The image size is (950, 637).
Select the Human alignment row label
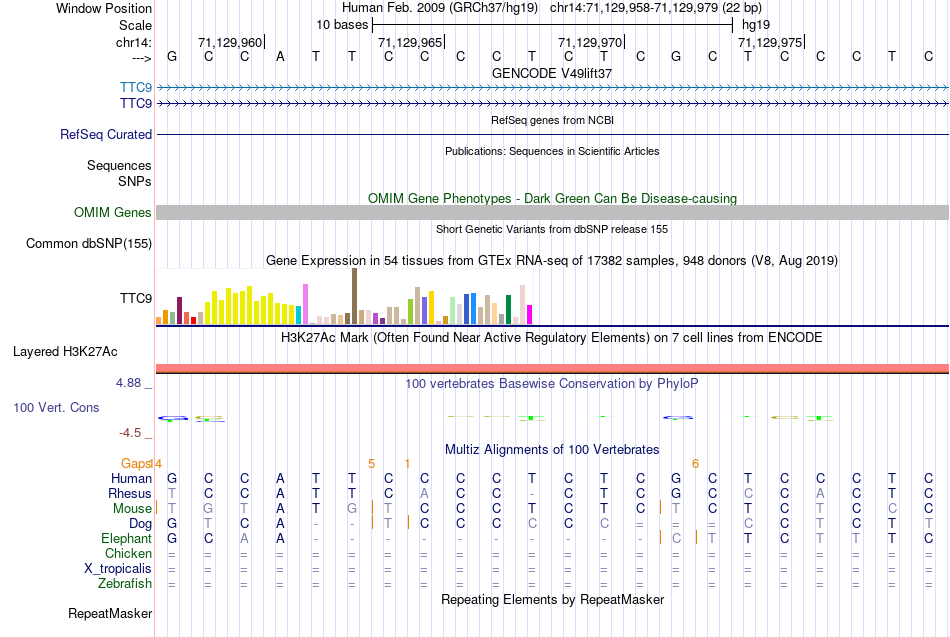pyautogui.click(x=131, y=478)
